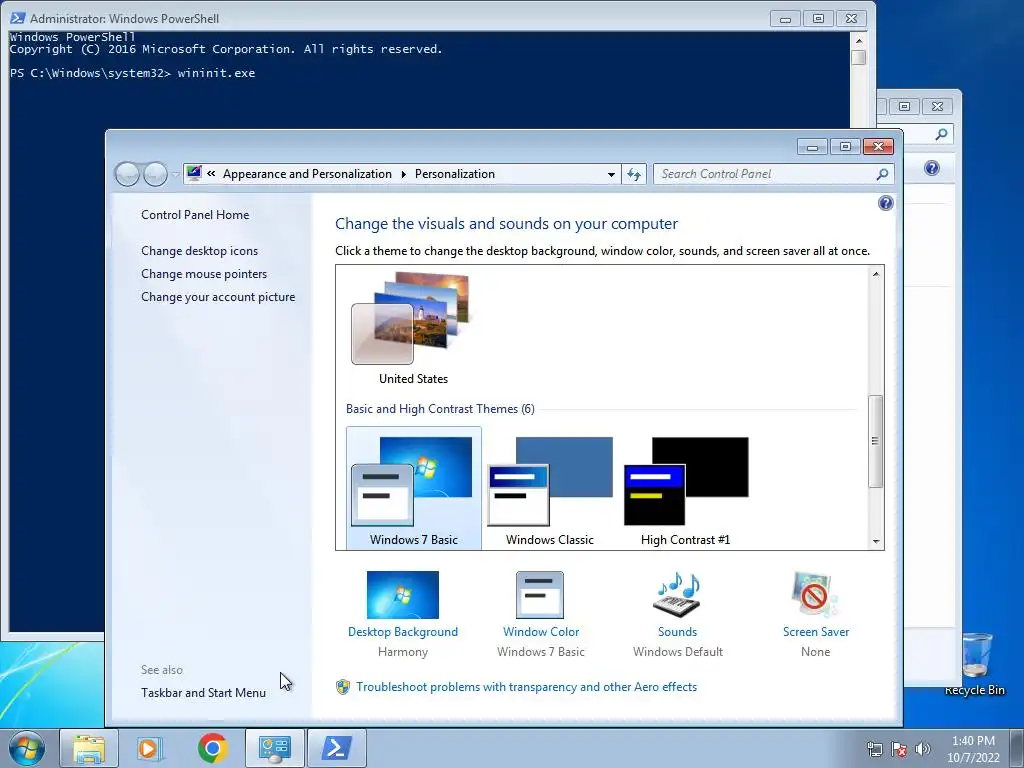Open Help in the Personalization window

886,203
